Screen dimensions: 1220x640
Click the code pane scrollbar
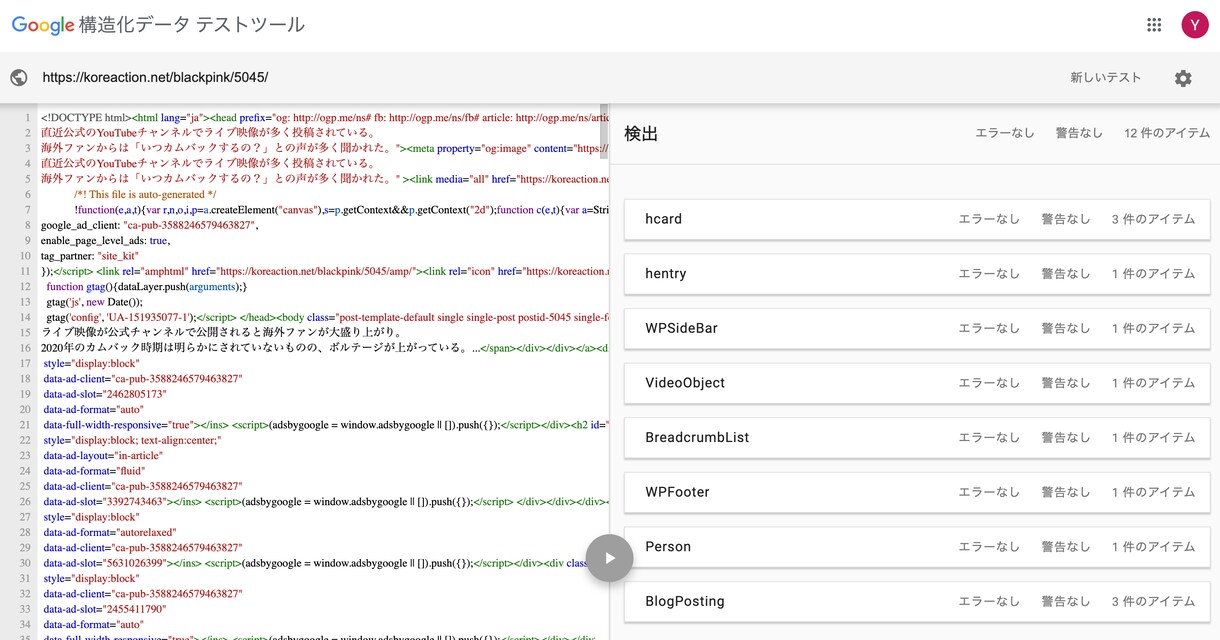tap(603, 126)
